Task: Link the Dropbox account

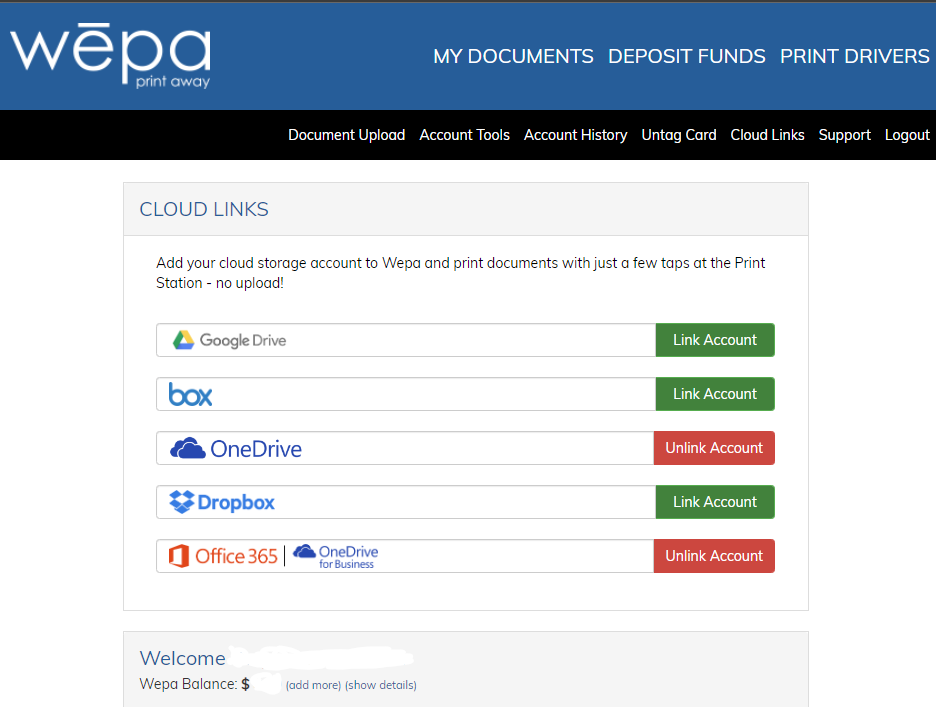Action: tap(715, 502)
